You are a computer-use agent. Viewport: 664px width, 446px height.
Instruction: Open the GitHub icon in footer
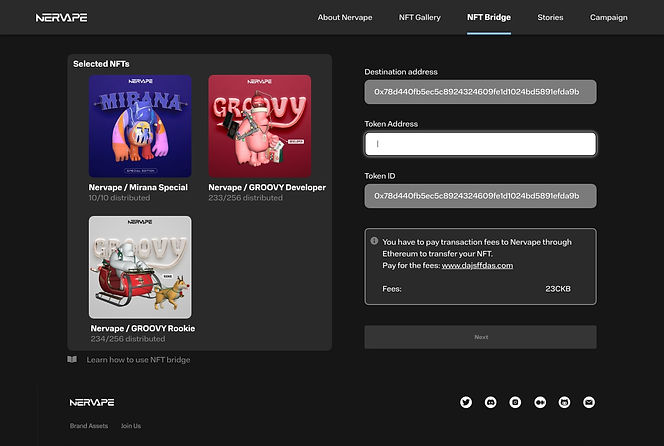[x=564, y=402]
